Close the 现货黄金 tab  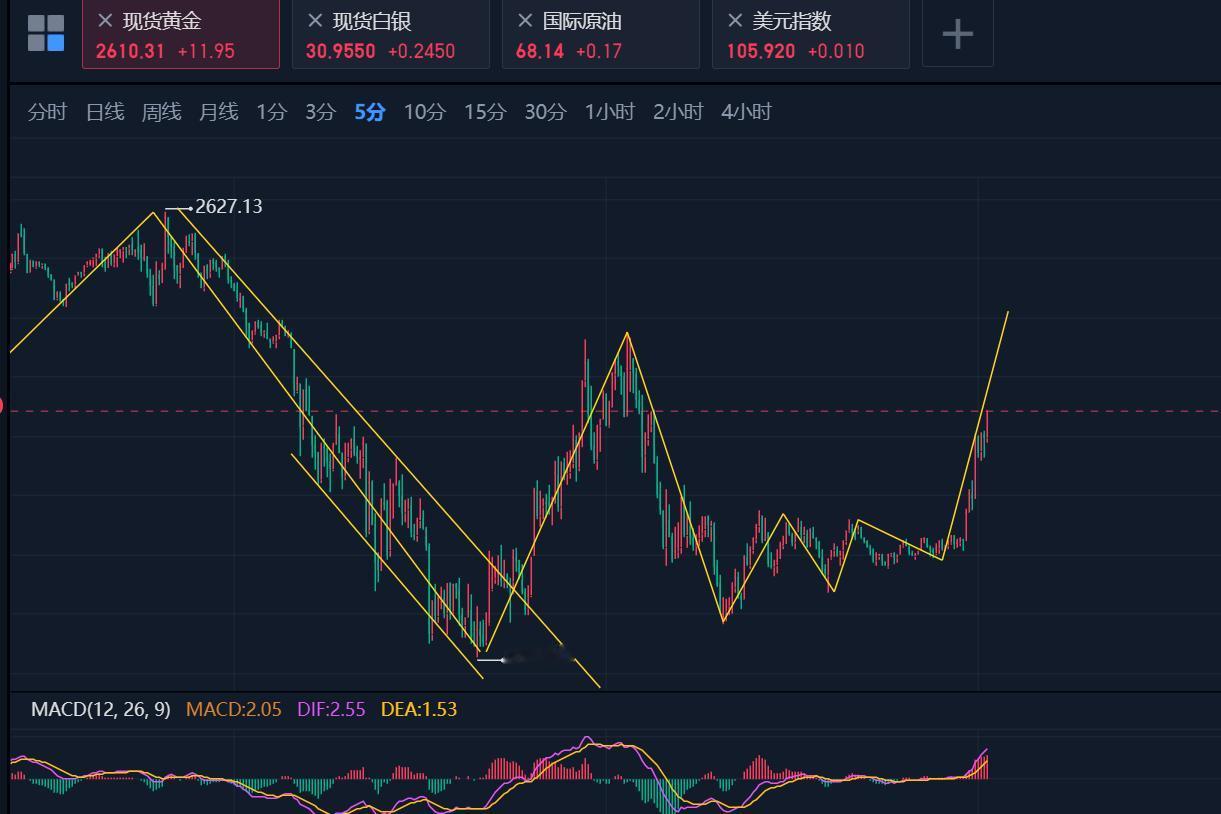[x=105, y=21]
